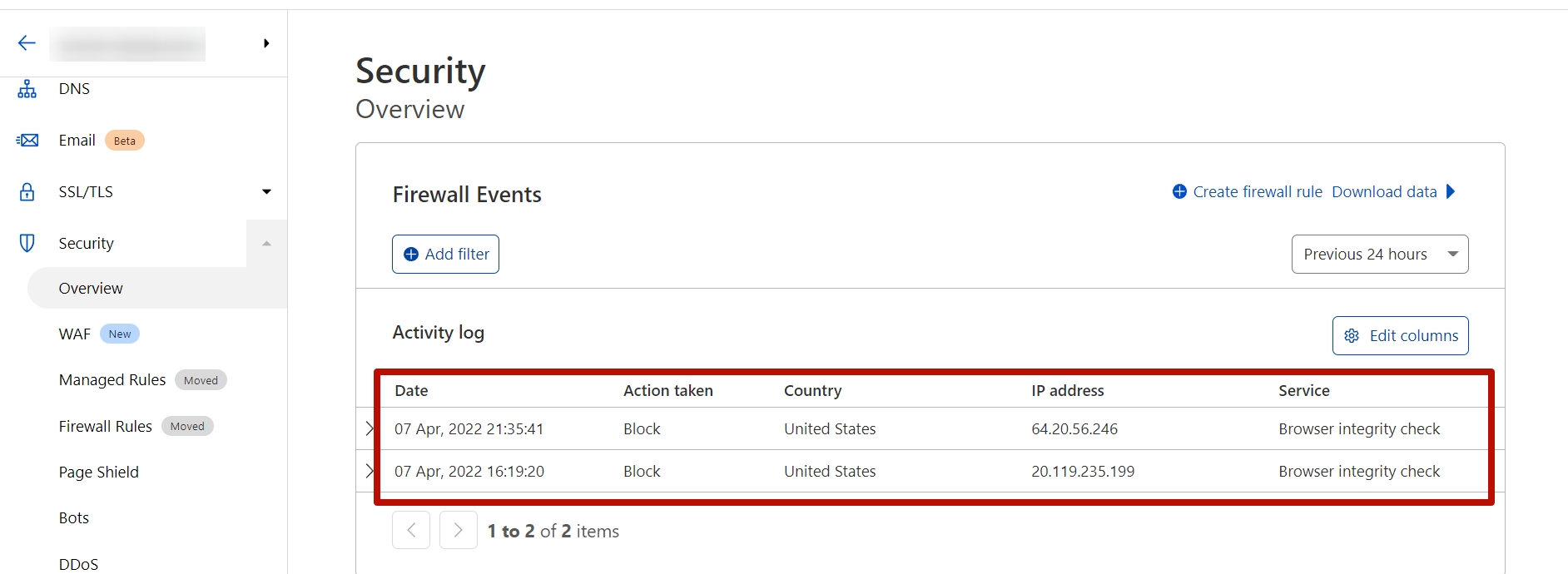Click the back arrow icon
Screen dimensions: 1568x574
point(27,43)
